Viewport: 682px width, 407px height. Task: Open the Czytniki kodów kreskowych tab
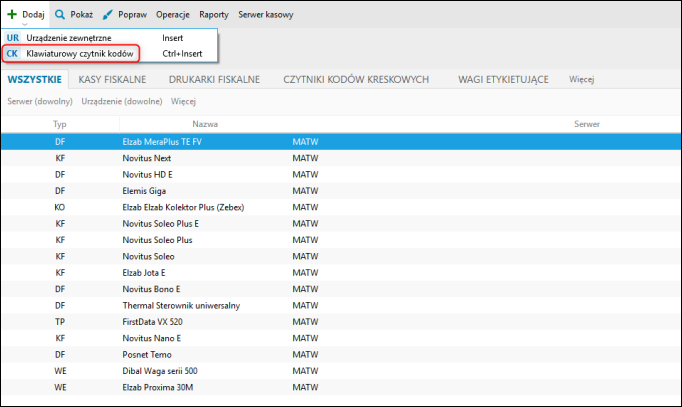(x=356, y=79)
